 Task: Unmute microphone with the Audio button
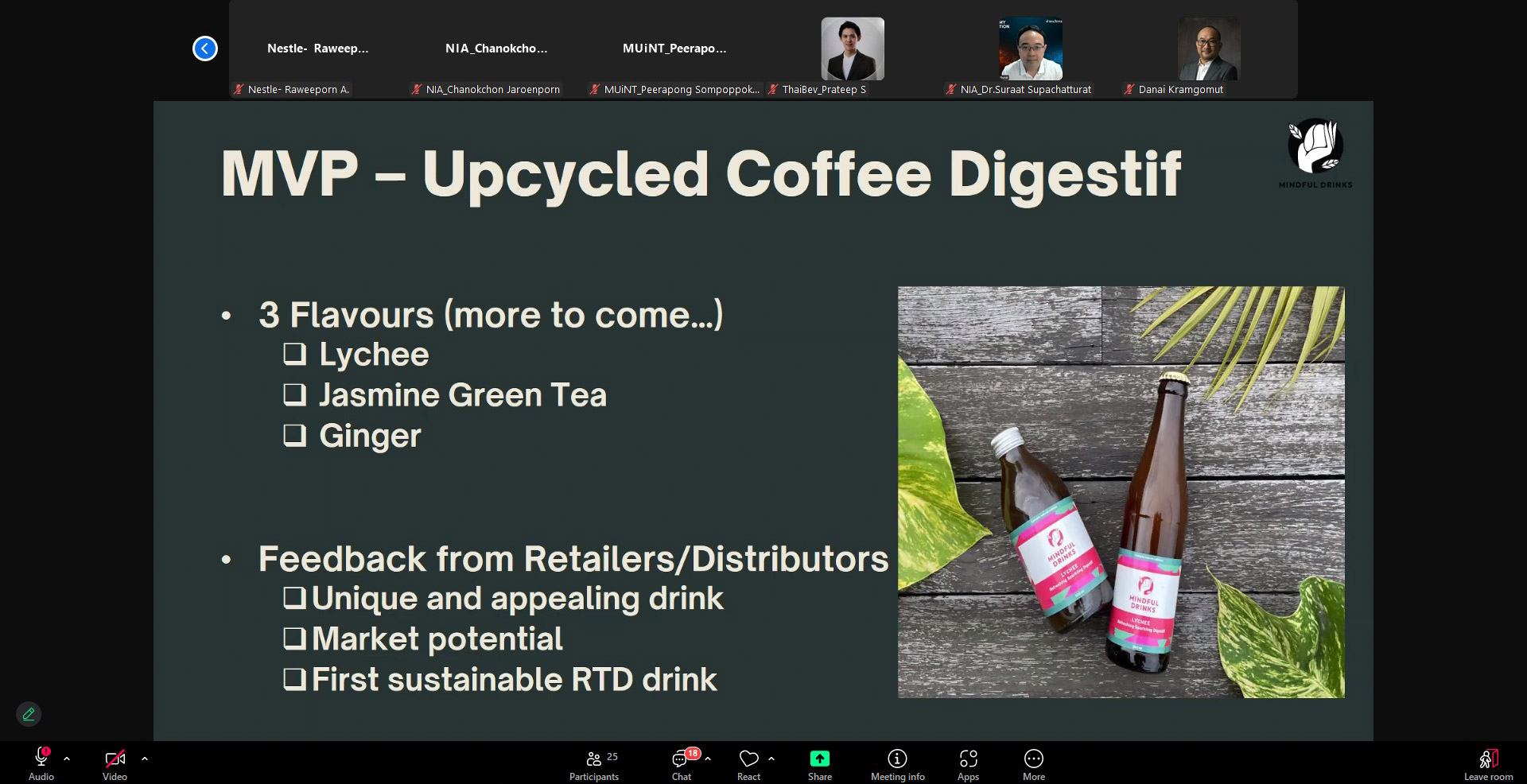pyautogui.click(x=41, y=763)
